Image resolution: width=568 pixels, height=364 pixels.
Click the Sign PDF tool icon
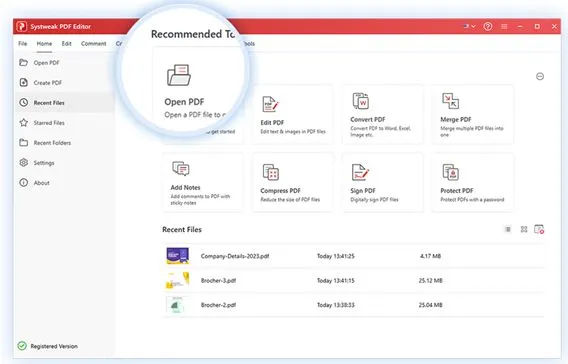pos(360,172)
